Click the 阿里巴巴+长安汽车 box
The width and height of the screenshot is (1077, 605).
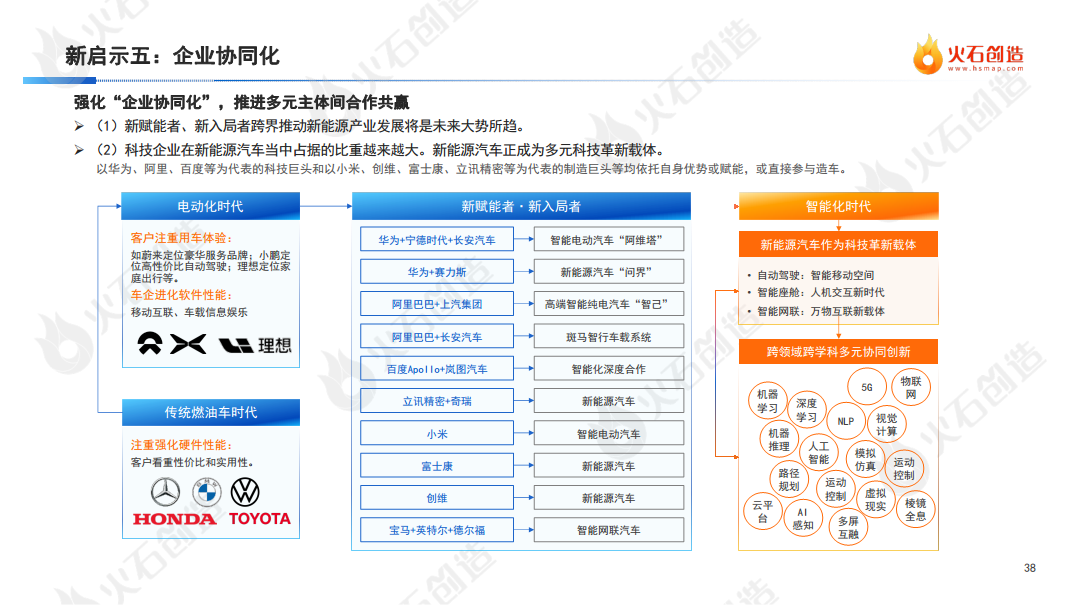pos(437,336)
